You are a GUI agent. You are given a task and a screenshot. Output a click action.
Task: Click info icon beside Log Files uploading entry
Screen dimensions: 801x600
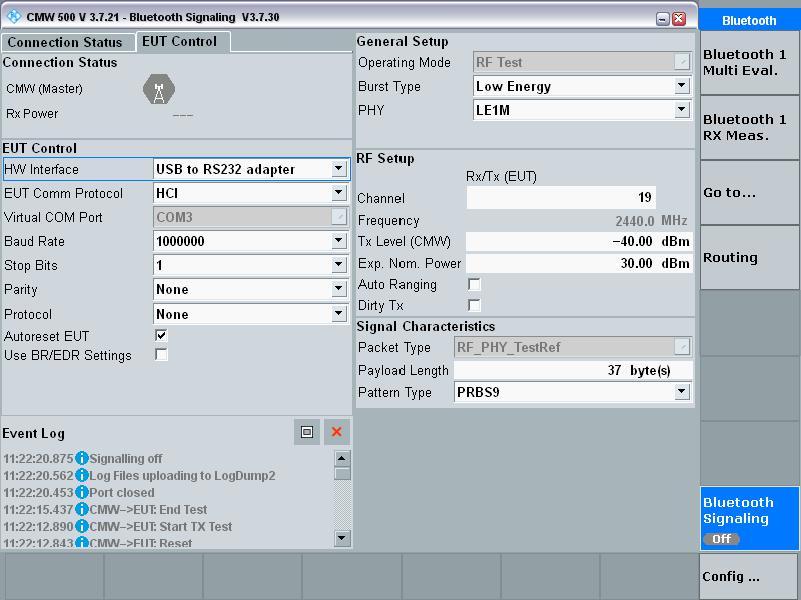82,475
